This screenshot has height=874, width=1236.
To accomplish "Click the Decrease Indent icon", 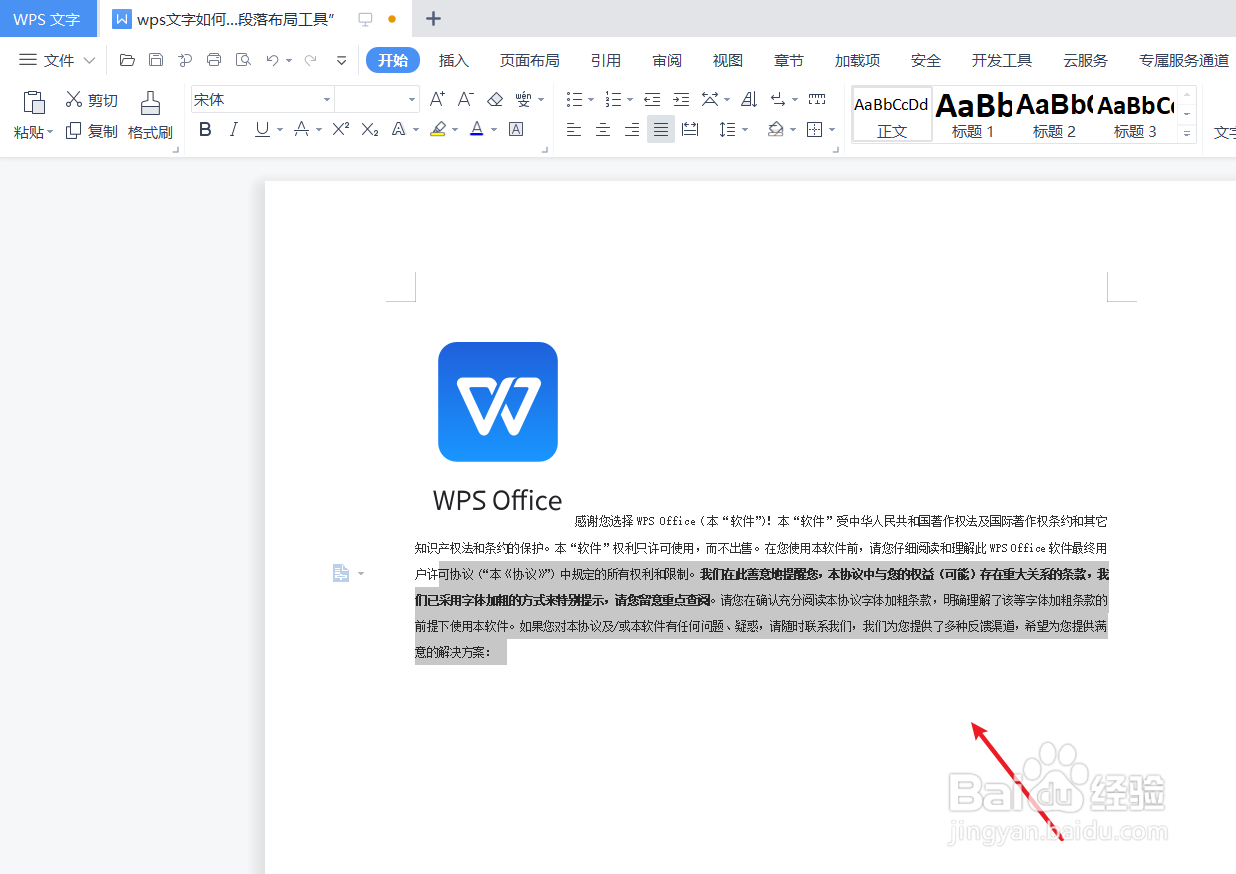I will pos(652,99).
